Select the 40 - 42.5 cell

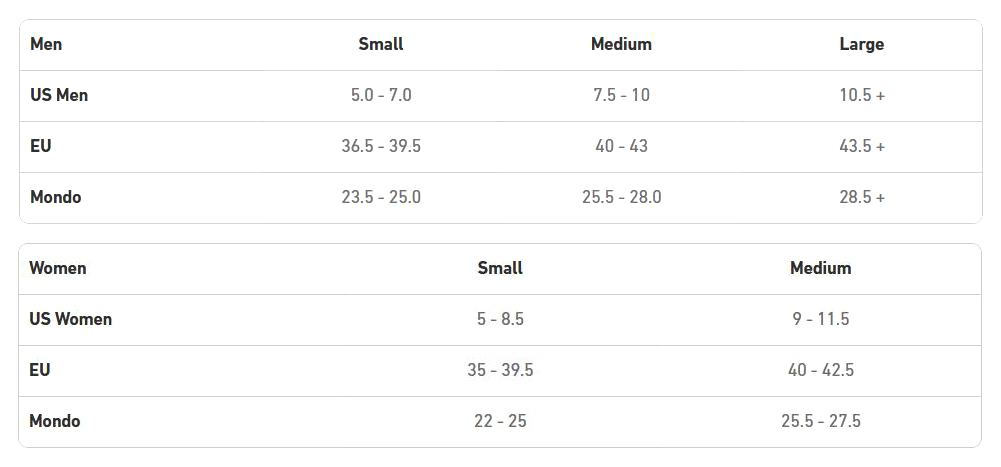[820, 370]
